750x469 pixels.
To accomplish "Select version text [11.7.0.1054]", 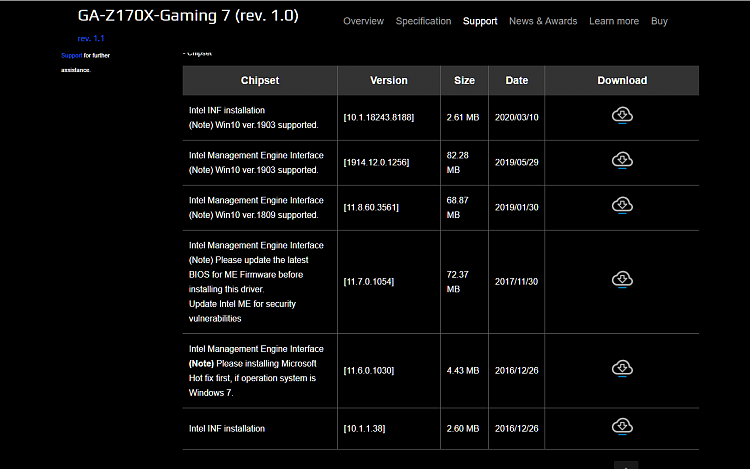I will [369, 282].
